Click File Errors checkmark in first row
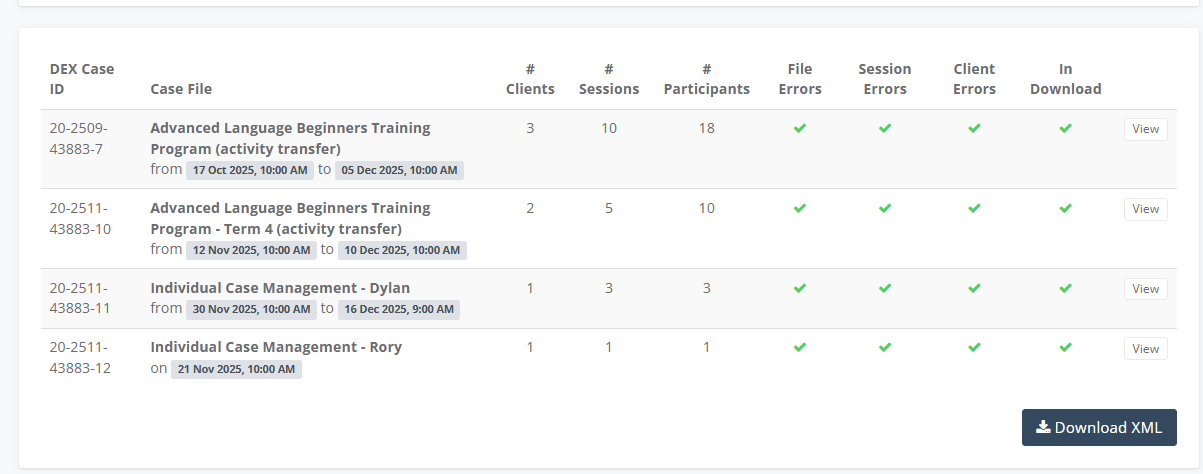The image size is (1203, 474). (x=799, y=128)
